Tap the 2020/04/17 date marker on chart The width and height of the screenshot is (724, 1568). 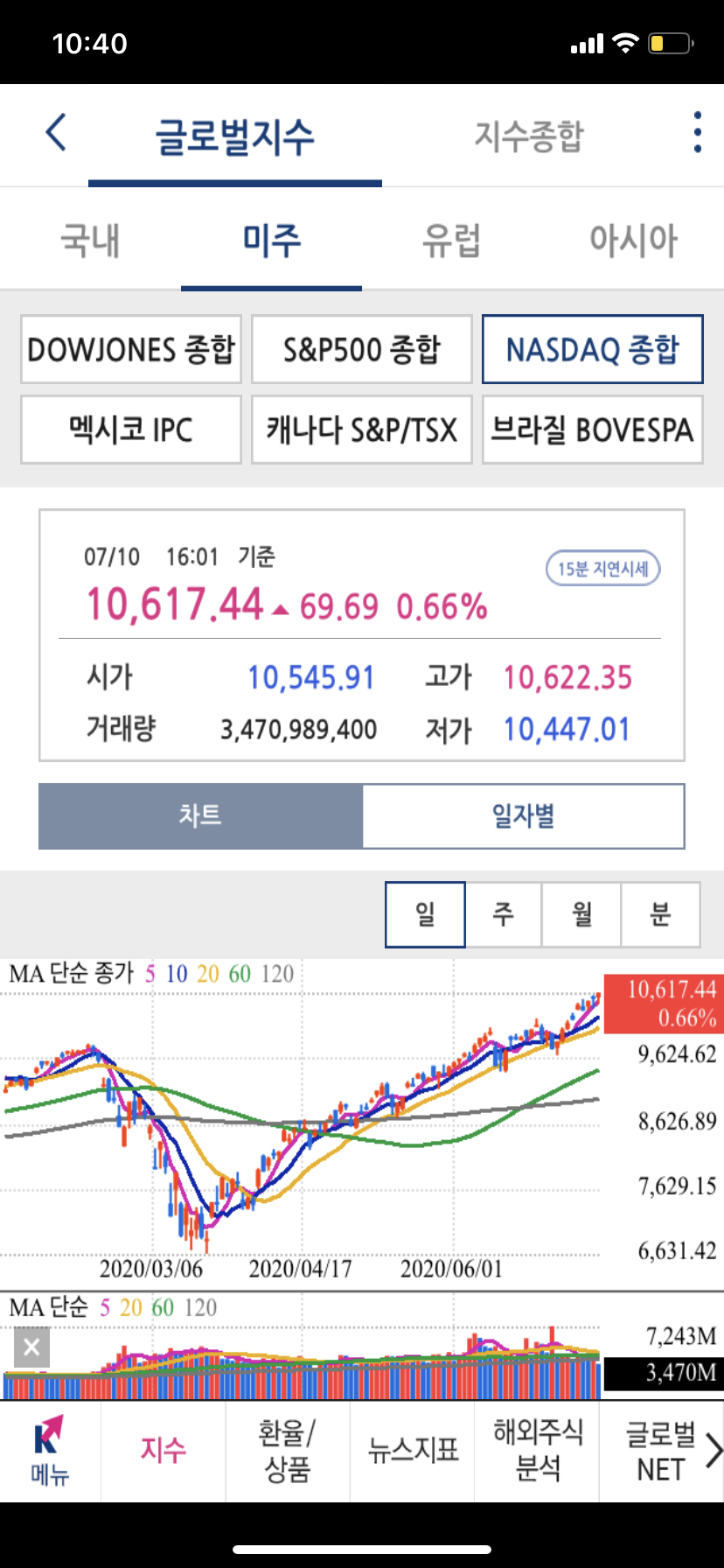[300, 1268]
